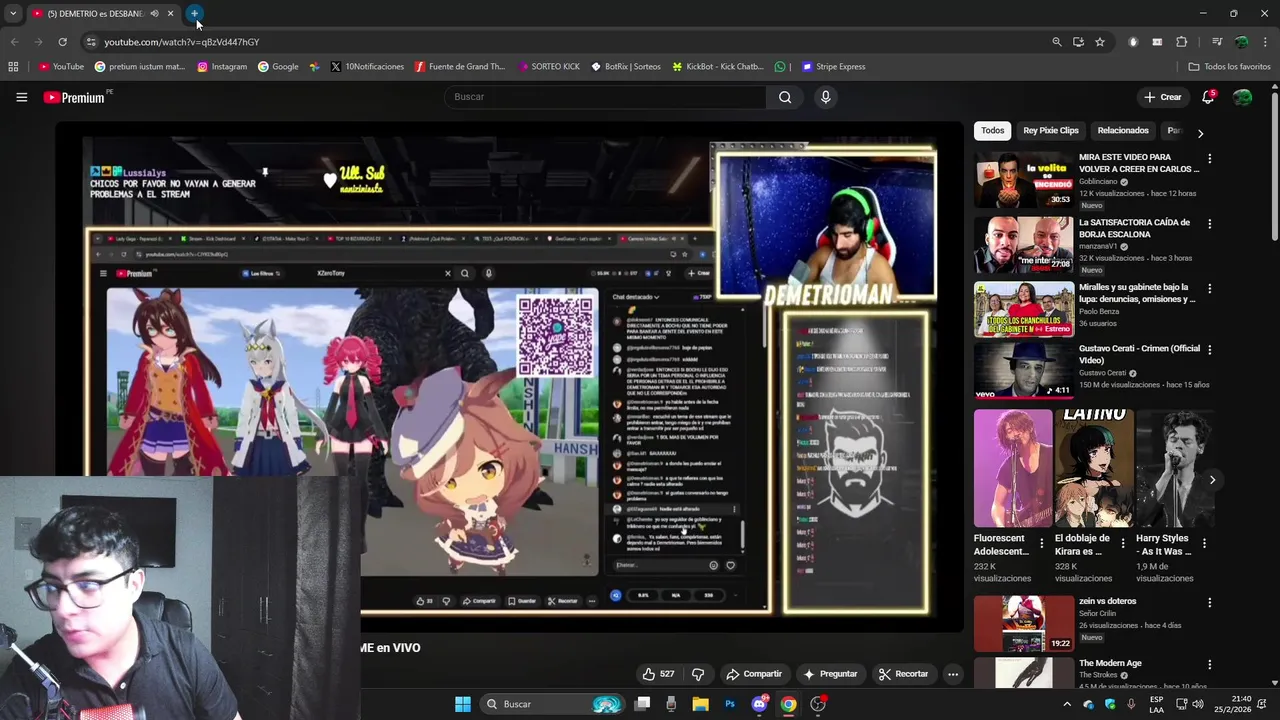
Task: Click the Crear button
Action: pyautogui.click(x=1163, y=97)
